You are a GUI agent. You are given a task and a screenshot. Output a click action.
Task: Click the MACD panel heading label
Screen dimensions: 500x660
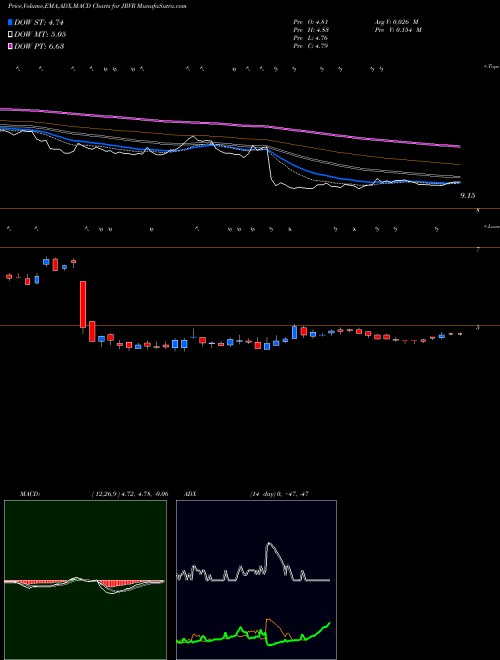(29, 494)
